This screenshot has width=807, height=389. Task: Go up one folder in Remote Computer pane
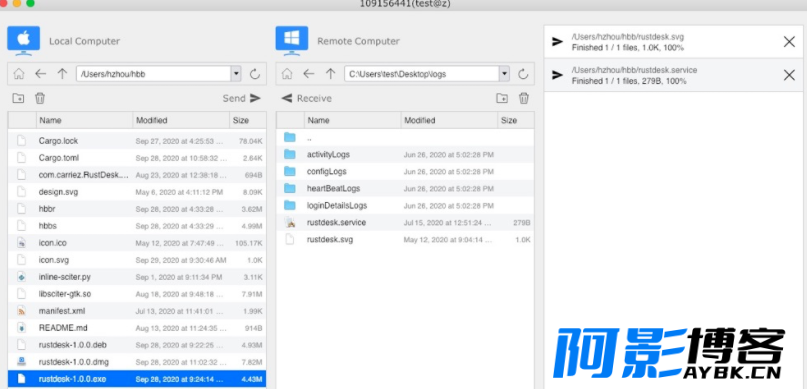point(330,74)
